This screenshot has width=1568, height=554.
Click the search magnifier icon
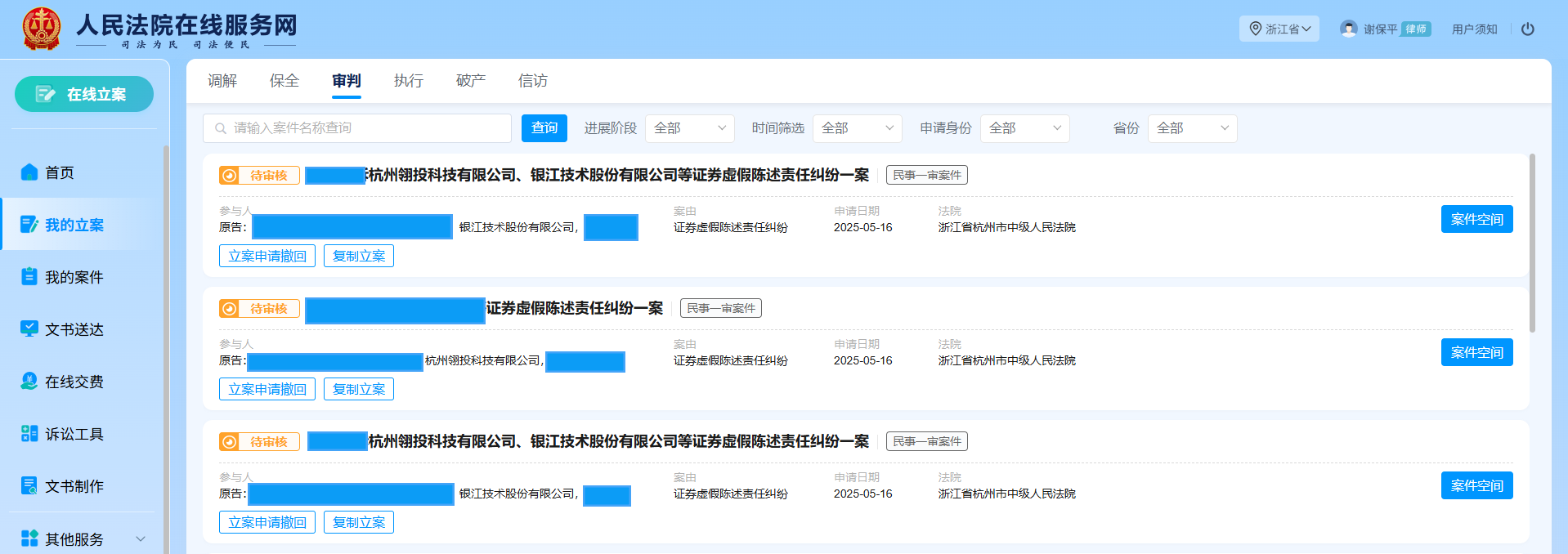221,128
